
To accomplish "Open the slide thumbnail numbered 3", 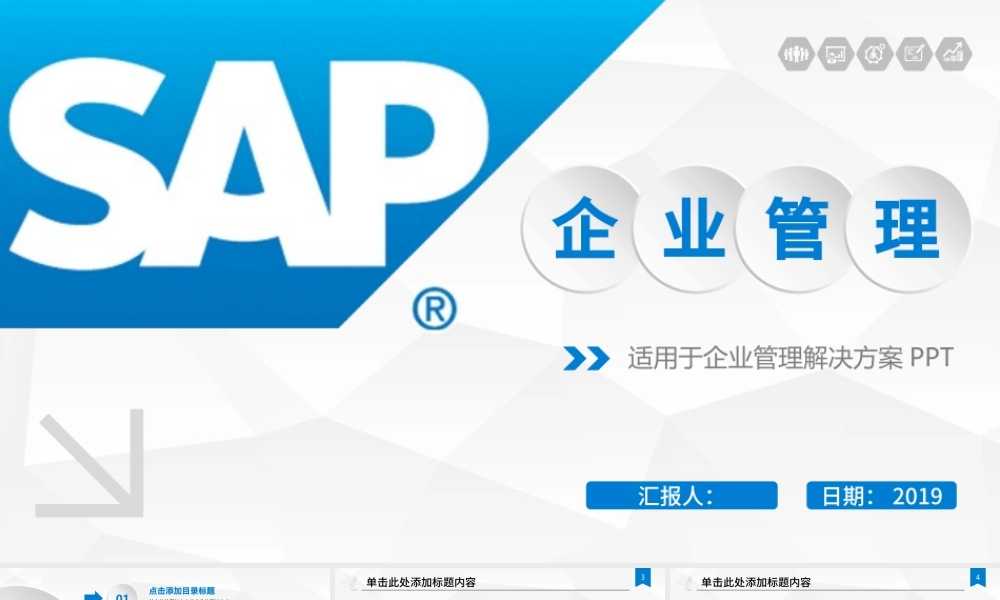I will [499, 584].
